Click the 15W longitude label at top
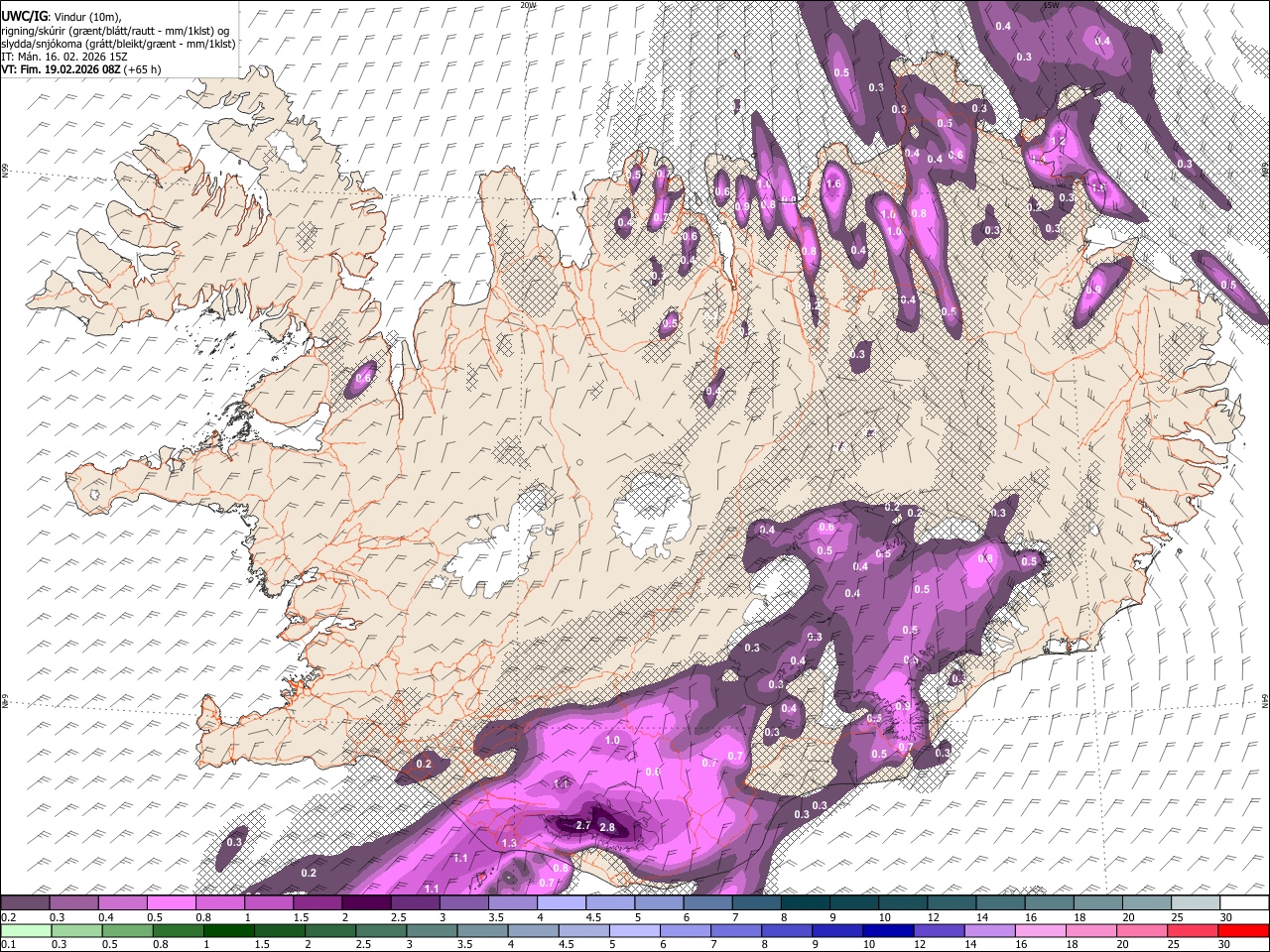 1051,5
